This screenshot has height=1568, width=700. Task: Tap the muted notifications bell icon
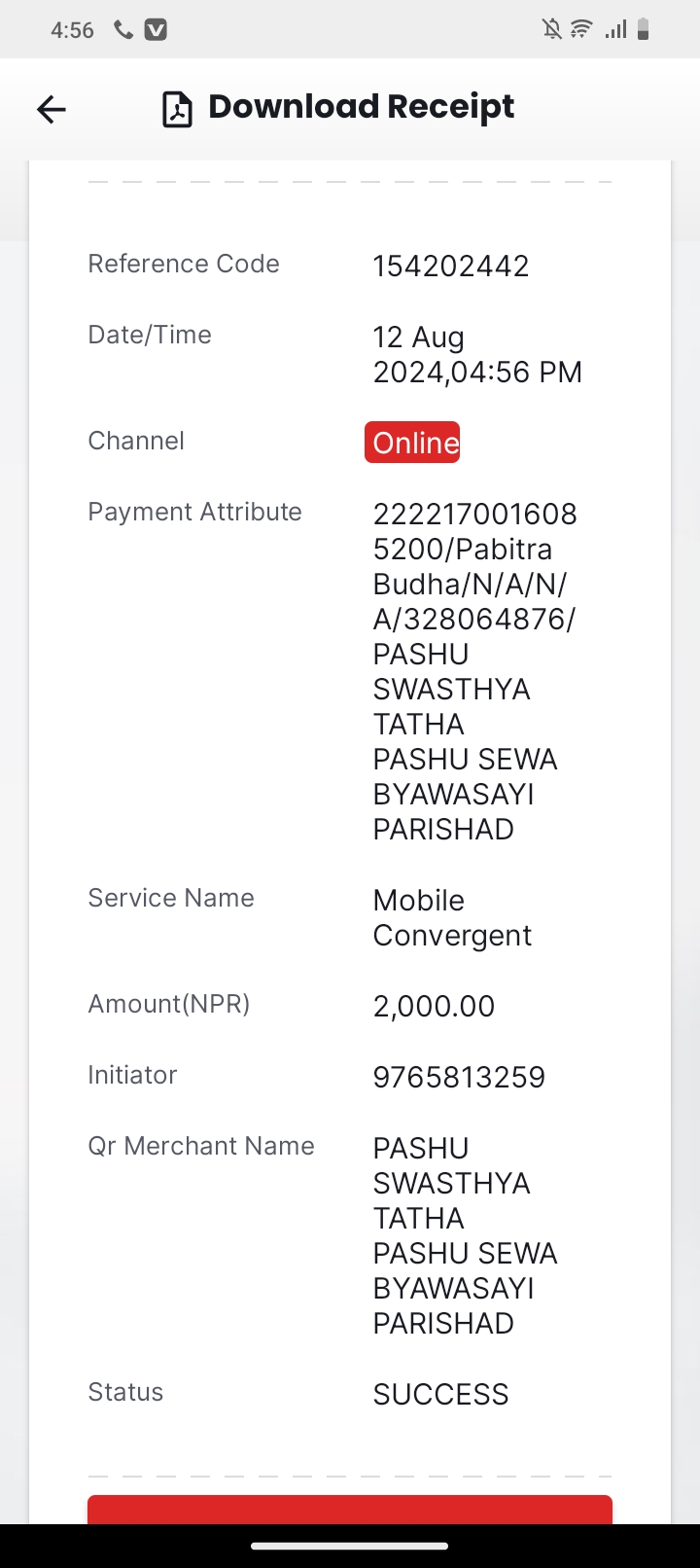(552, 30)
